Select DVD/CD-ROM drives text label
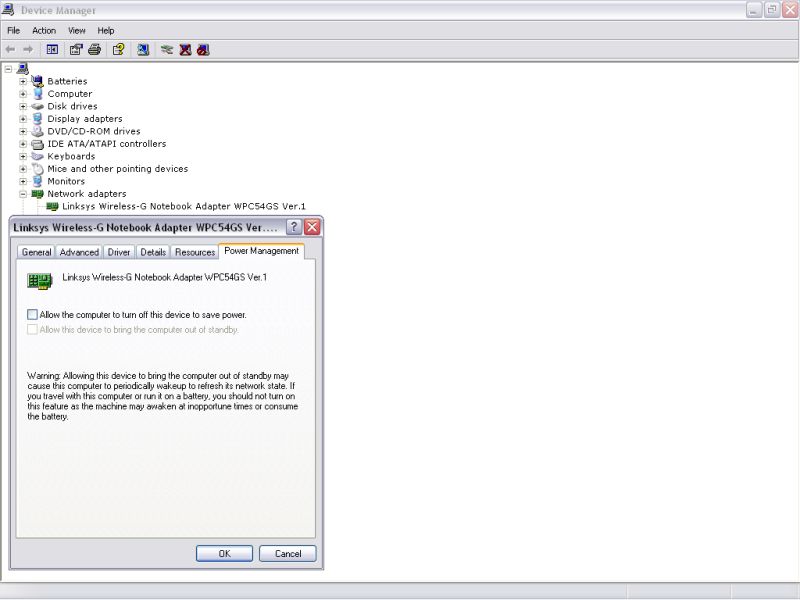The image size is (800, 600). pos(94,131)
